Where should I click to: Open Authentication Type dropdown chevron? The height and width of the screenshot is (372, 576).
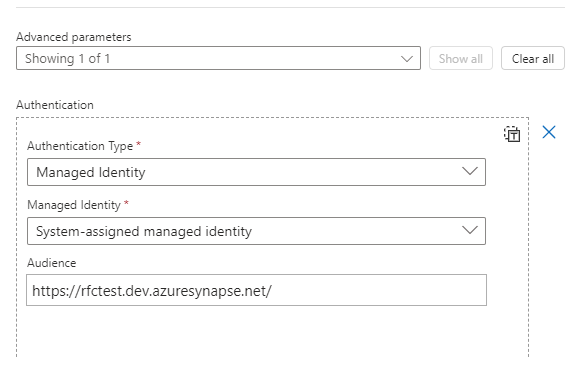tap(469, 171)
